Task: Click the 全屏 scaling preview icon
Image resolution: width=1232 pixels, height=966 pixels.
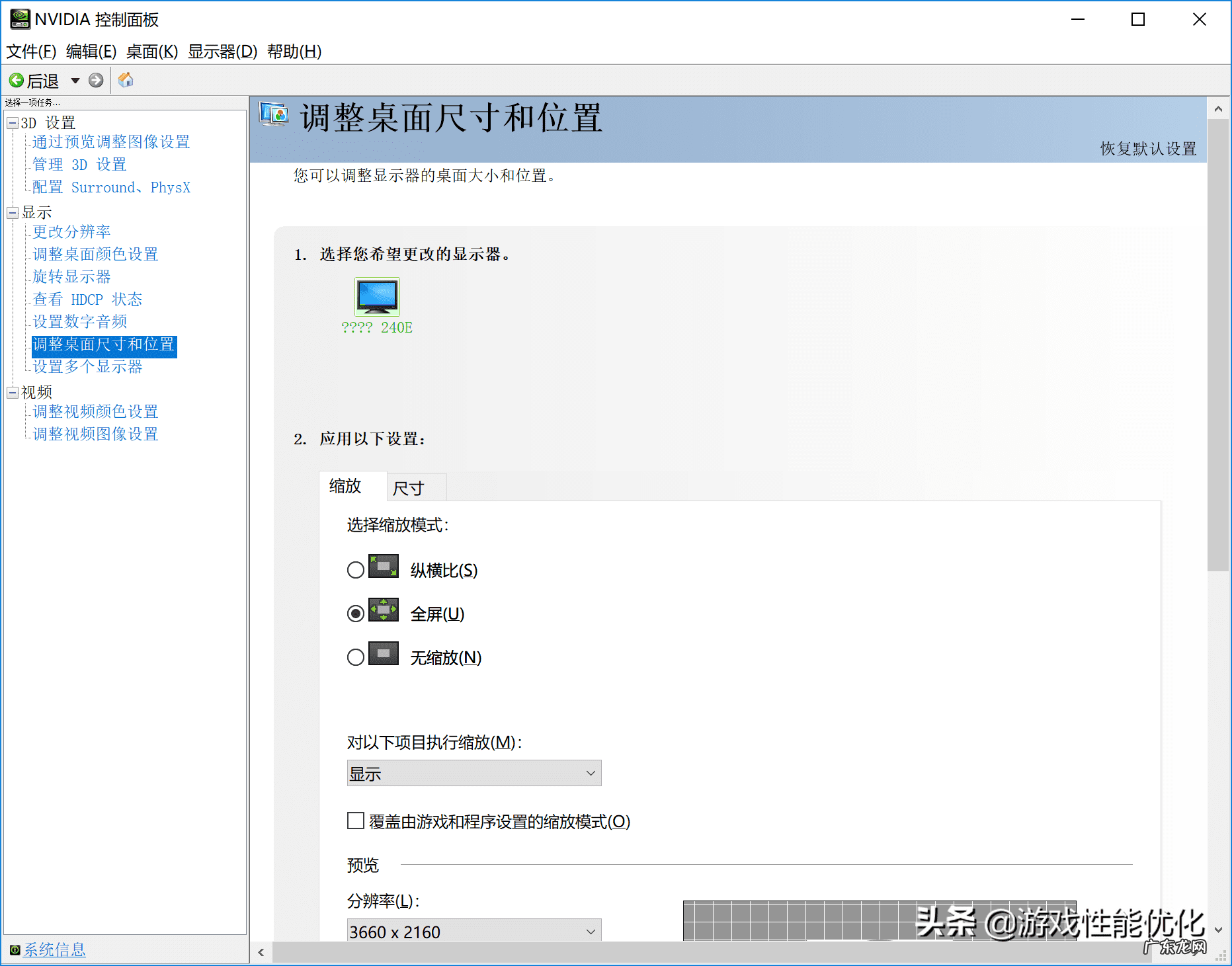Action: [x=384, y=611]
